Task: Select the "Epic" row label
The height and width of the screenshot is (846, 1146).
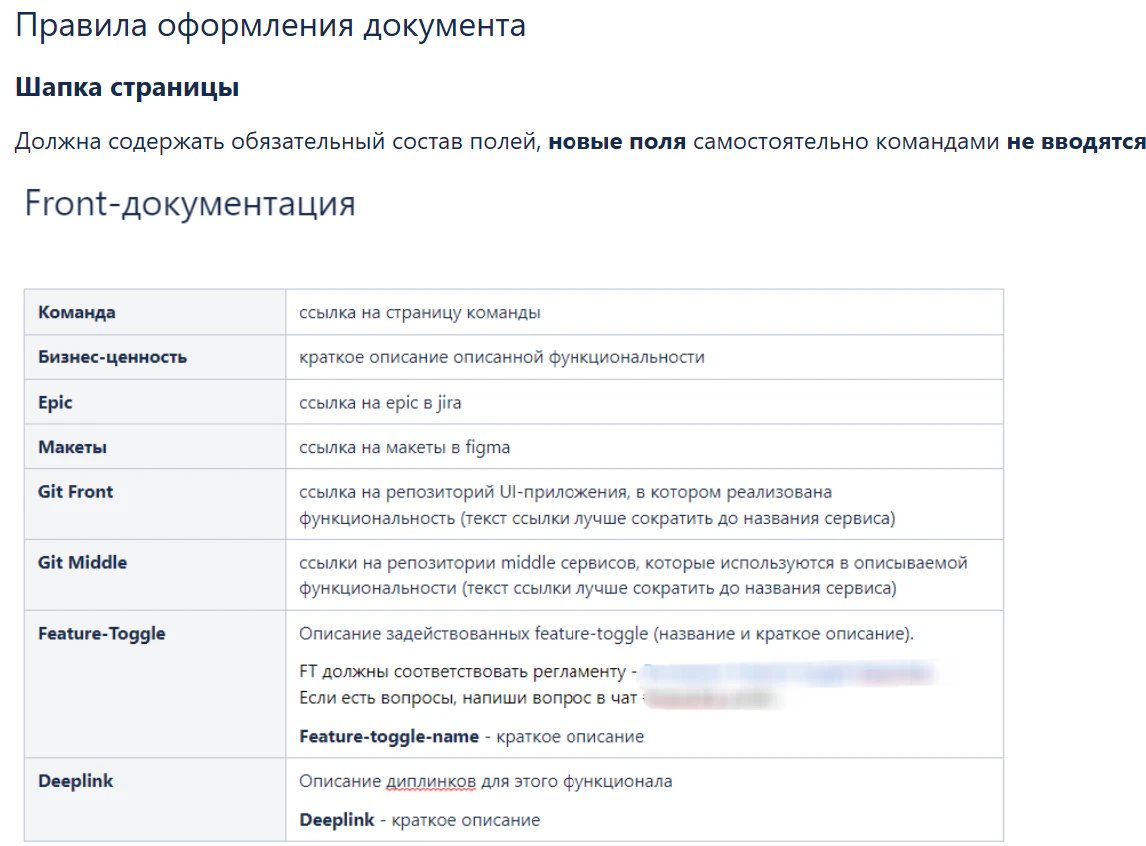Action: tap(55, 403)
